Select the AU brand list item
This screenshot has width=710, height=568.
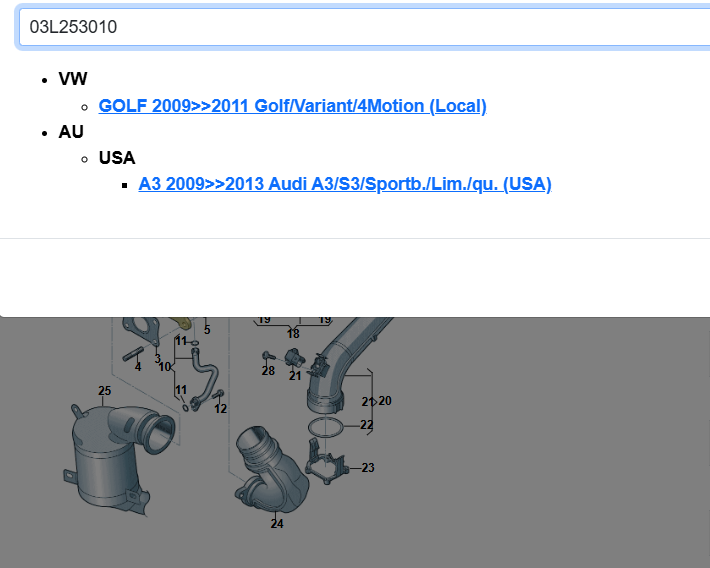click(x=71, y=132)
